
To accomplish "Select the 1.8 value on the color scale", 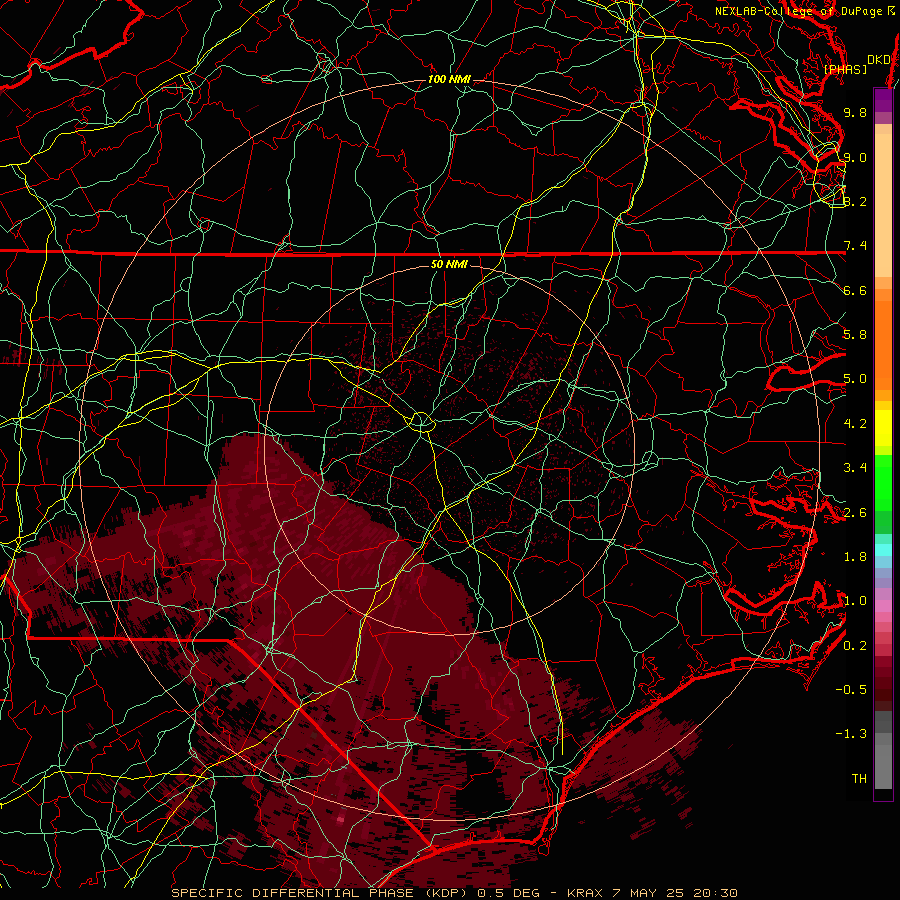I will point(855,557).
